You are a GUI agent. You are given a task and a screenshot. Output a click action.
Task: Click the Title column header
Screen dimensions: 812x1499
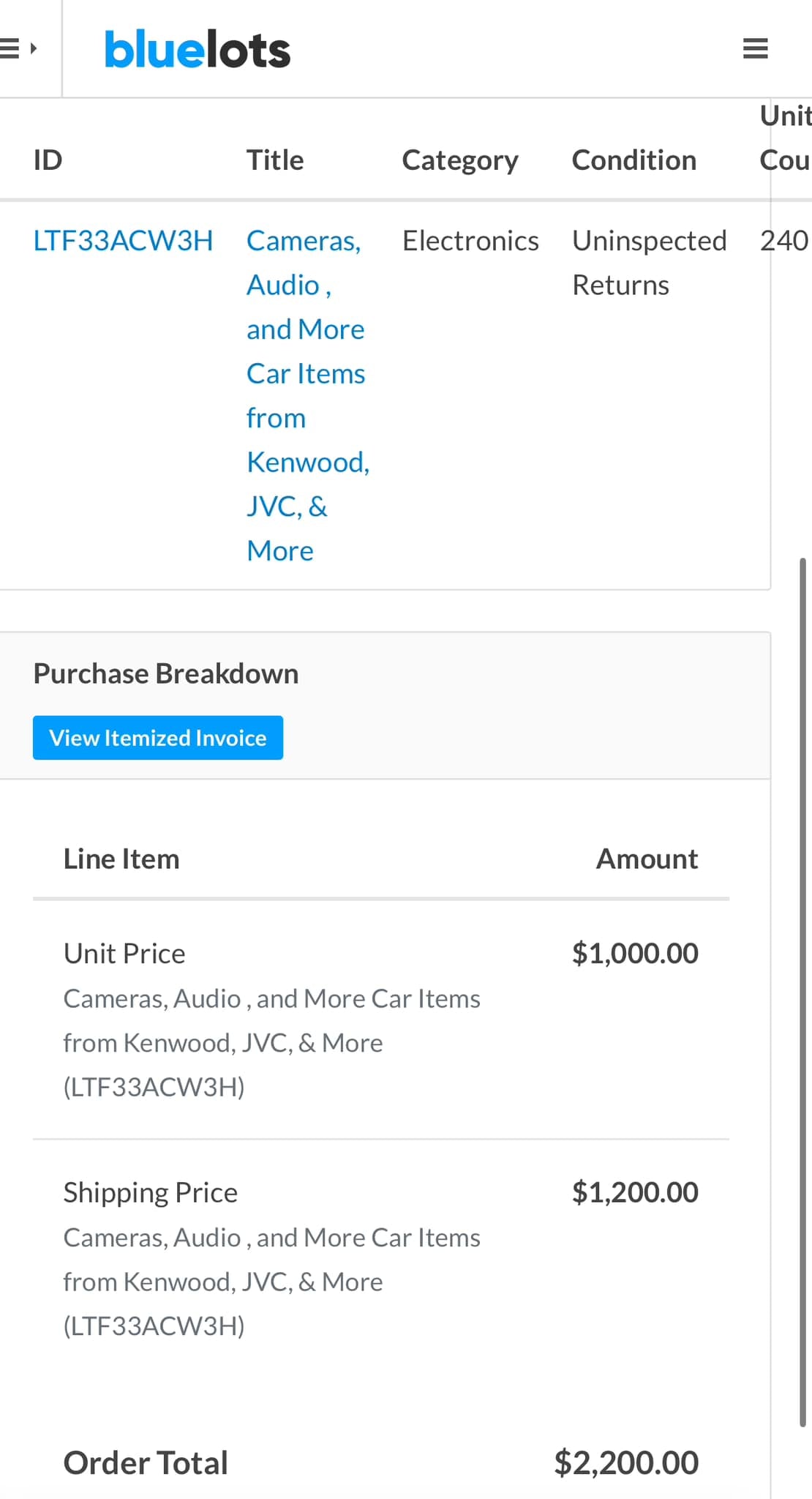pyautogui.click(x=275, y=160)
